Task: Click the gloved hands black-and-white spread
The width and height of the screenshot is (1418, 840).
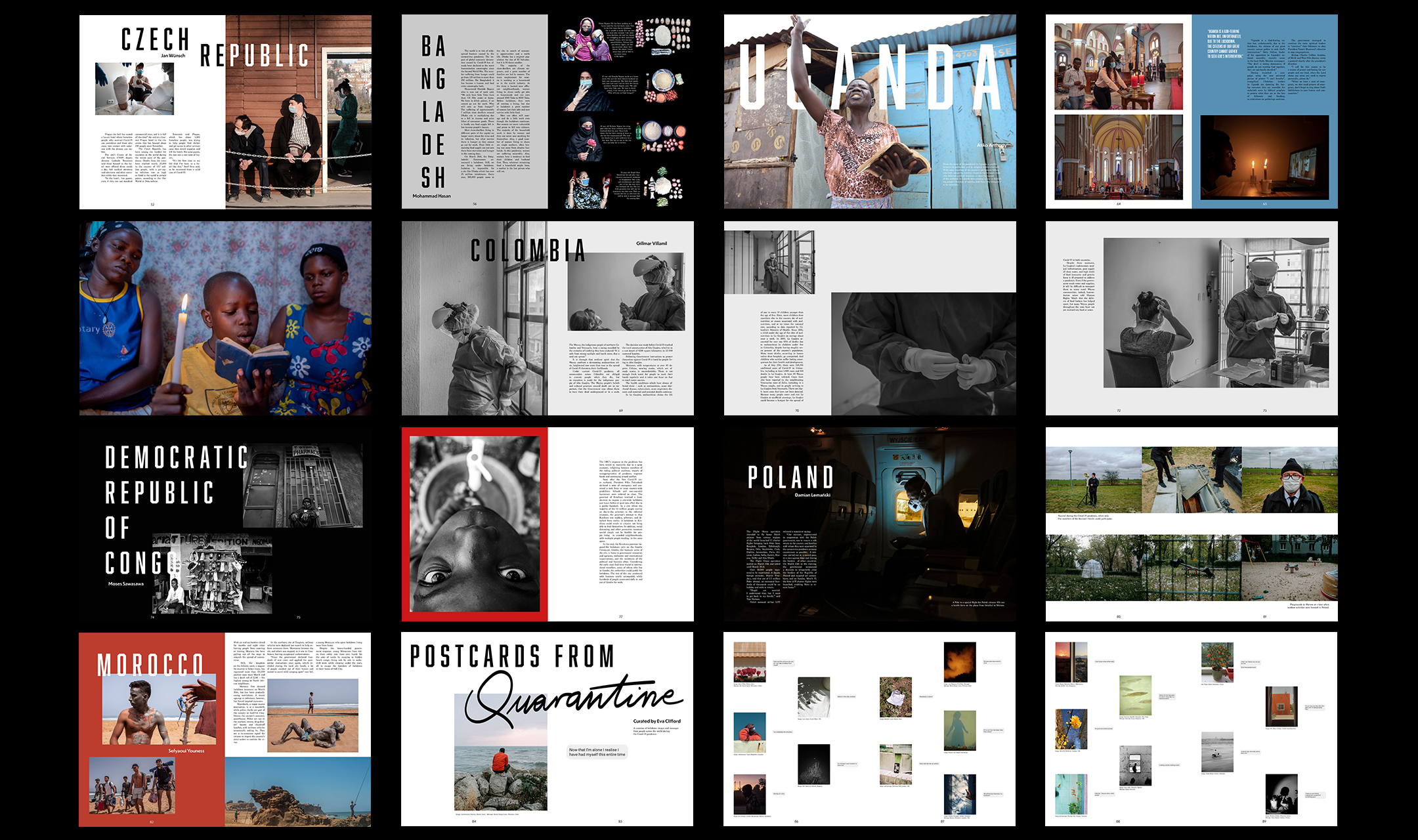Action: tap(870, 318)
